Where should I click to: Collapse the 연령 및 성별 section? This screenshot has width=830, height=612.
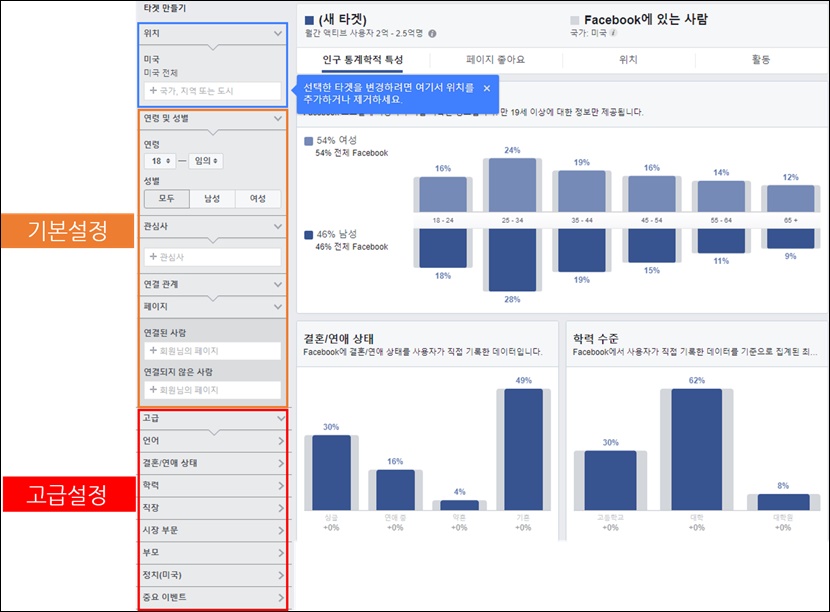(278, 119)
